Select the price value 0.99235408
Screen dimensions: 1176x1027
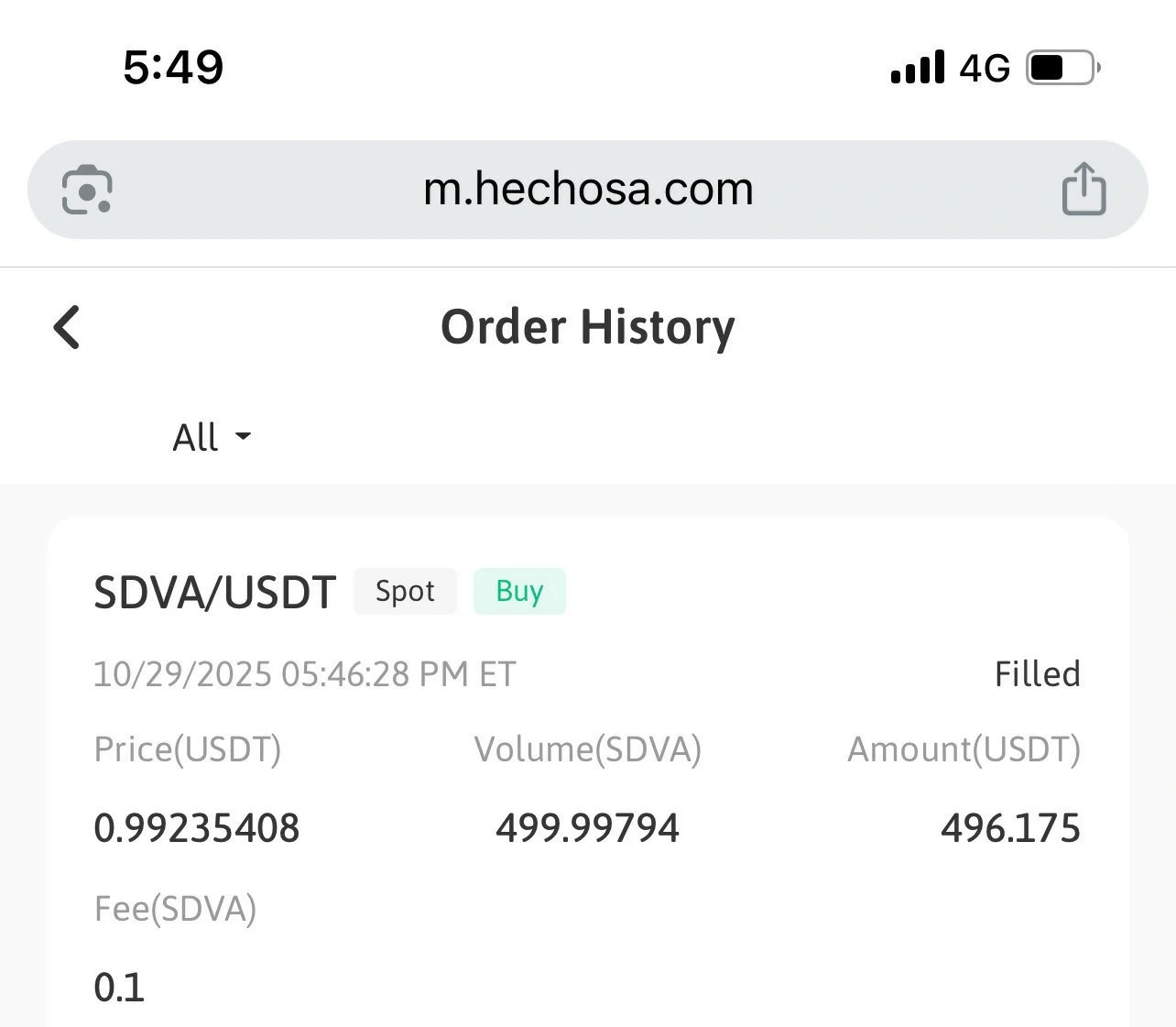coord(197,828)
